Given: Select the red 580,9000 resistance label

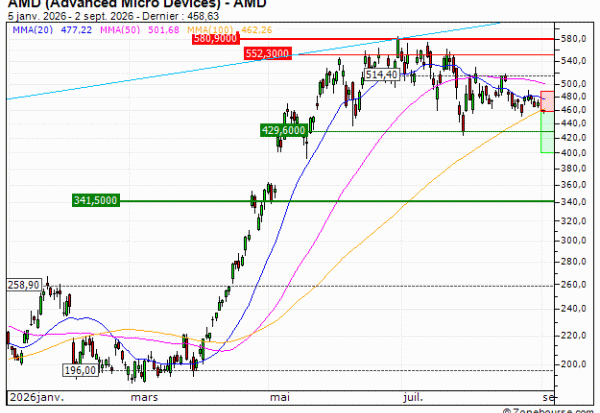Looking at the screenshot, I should (x=215, y=39).
